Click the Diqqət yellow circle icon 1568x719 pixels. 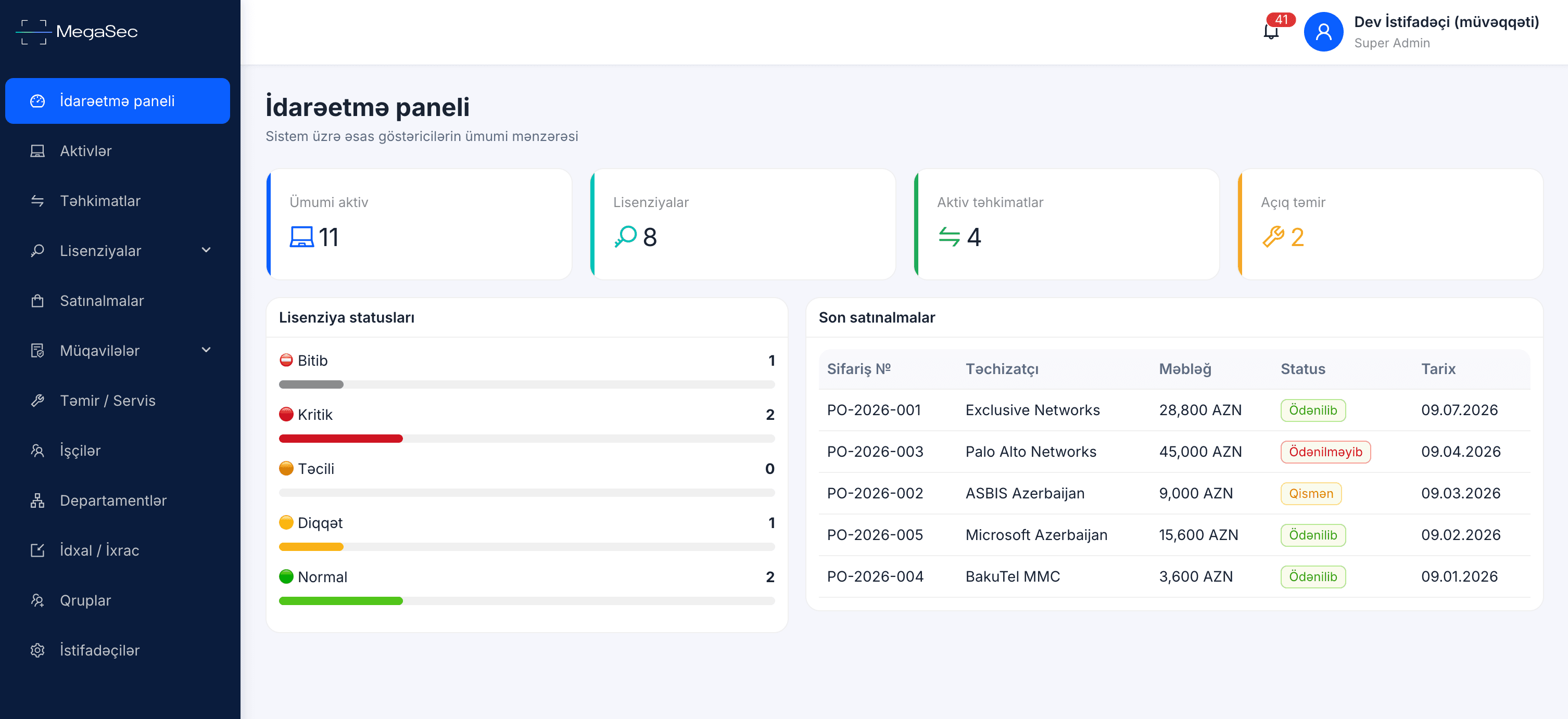(286, 522)
